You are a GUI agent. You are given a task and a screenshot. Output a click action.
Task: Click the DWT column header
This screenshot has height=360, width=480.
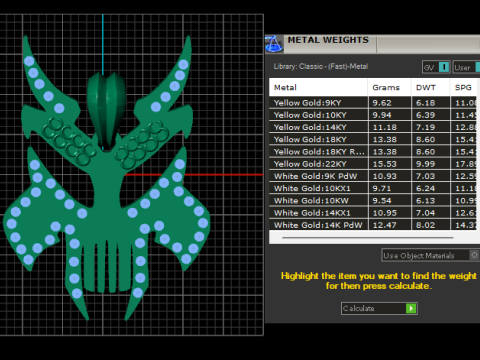click(431, 87)
